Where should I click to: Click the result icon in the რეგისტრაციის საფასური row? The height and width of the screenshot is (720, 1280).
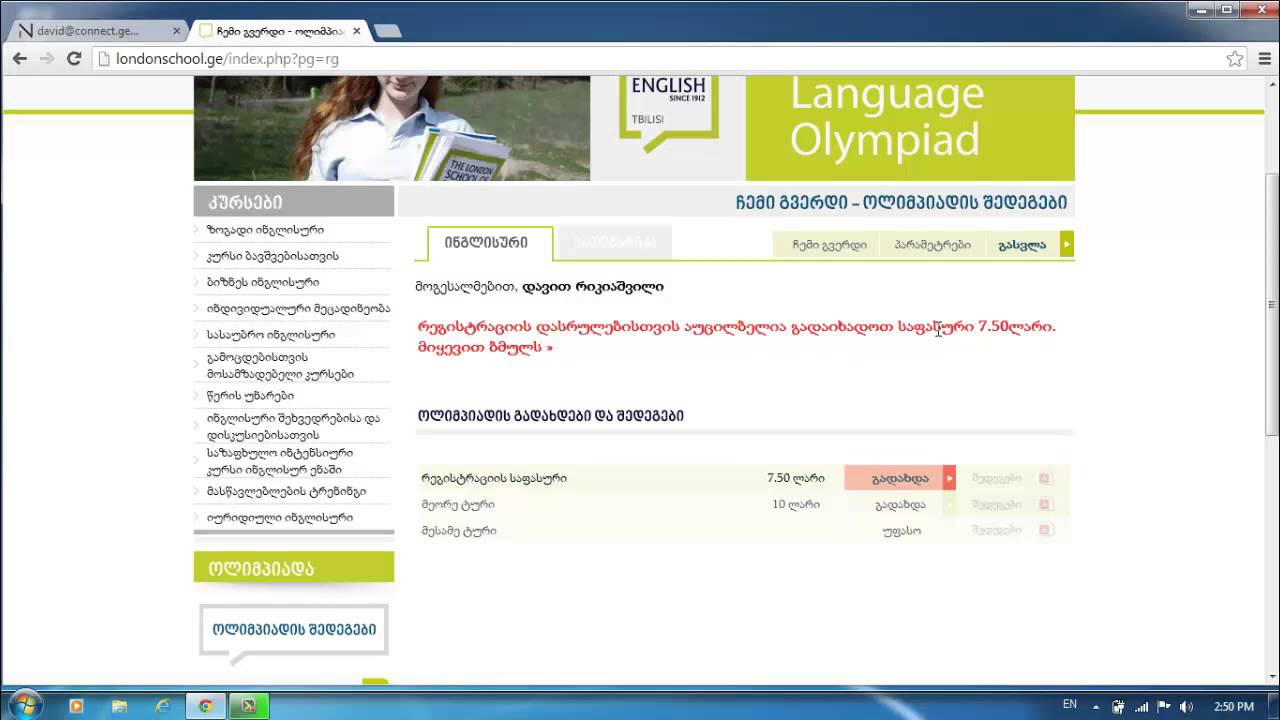pyautogui.click(x=1045, y=478)
